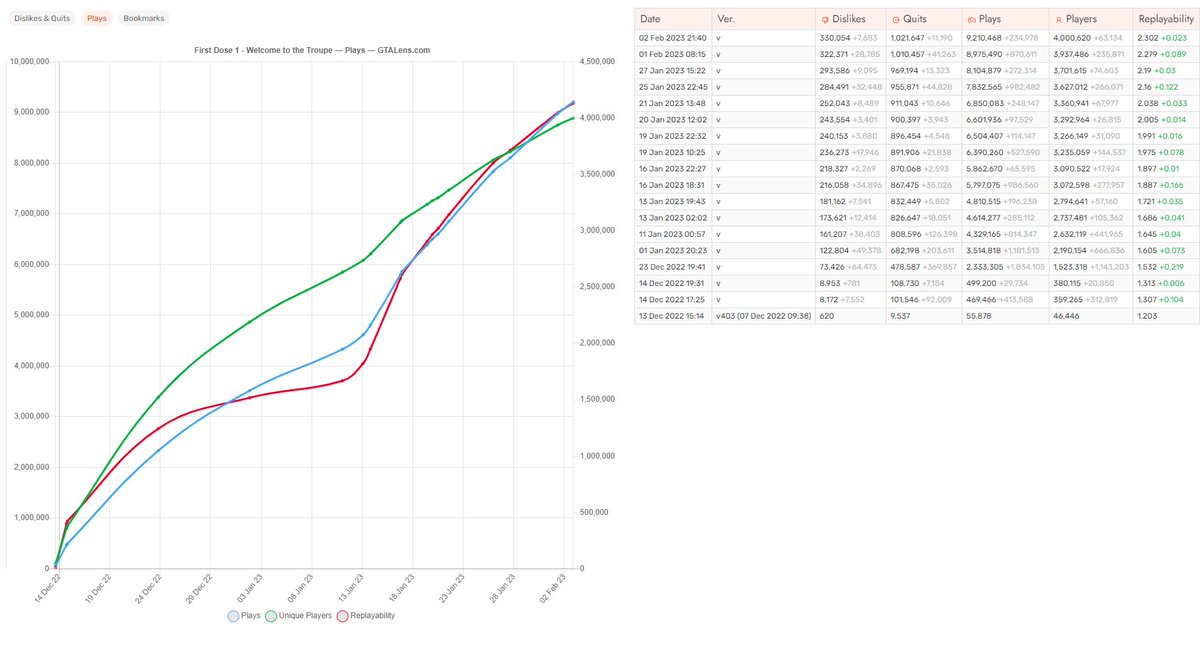Click the 4,000,620 players value
1200x649 pixels.
coord(1073,37)
